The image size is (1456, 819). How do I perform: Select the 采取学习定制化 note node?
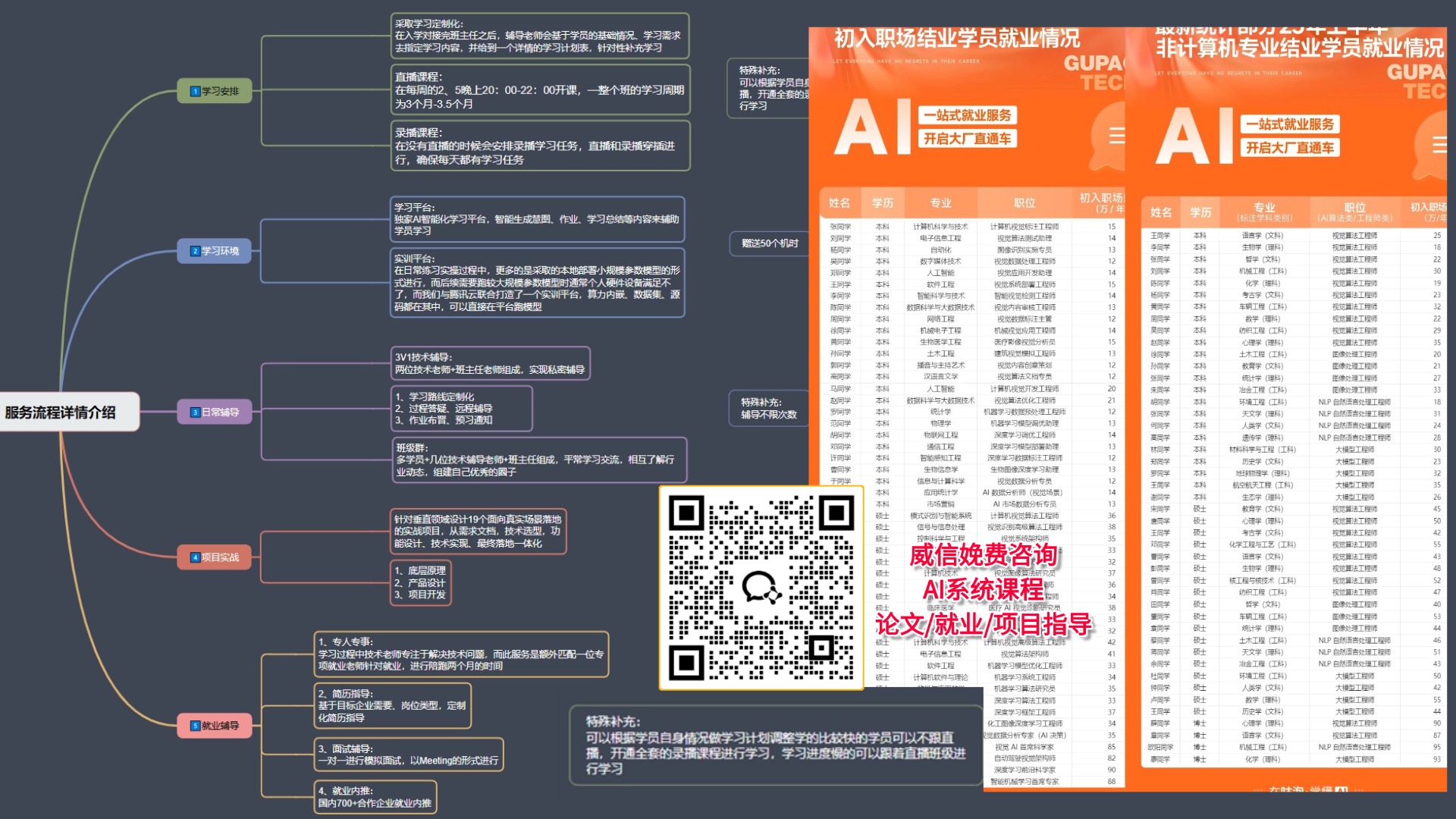click(x=539, y=36)
